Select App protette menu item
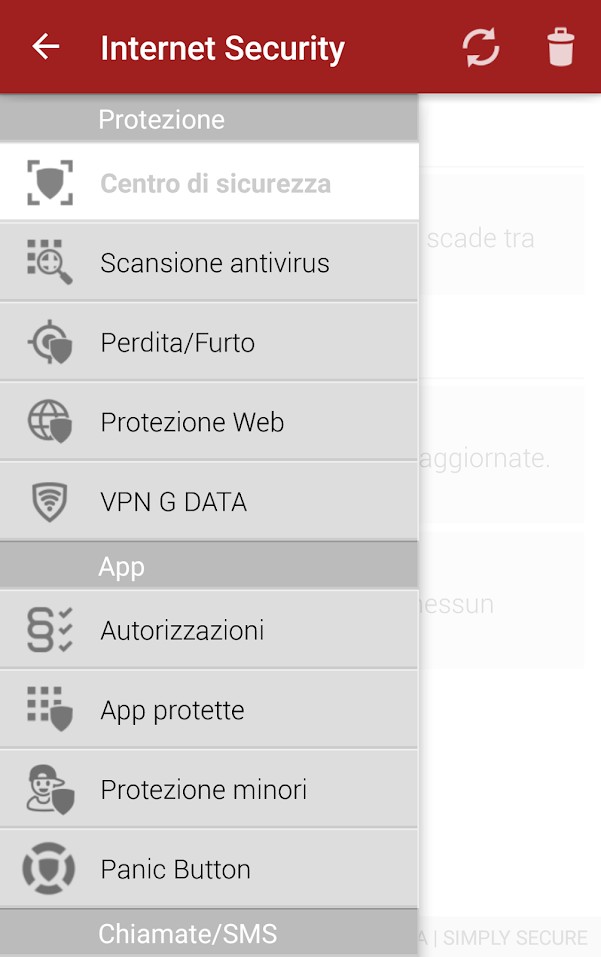 (x=209, y=709)
